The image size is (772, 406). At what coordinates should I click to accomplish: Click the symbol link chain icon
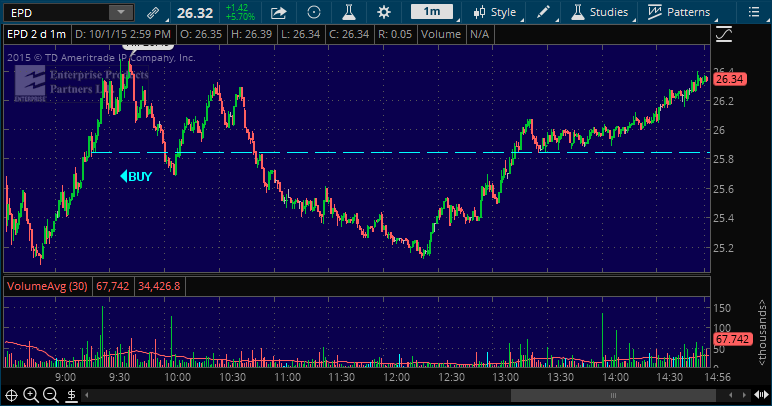point(152,13)
